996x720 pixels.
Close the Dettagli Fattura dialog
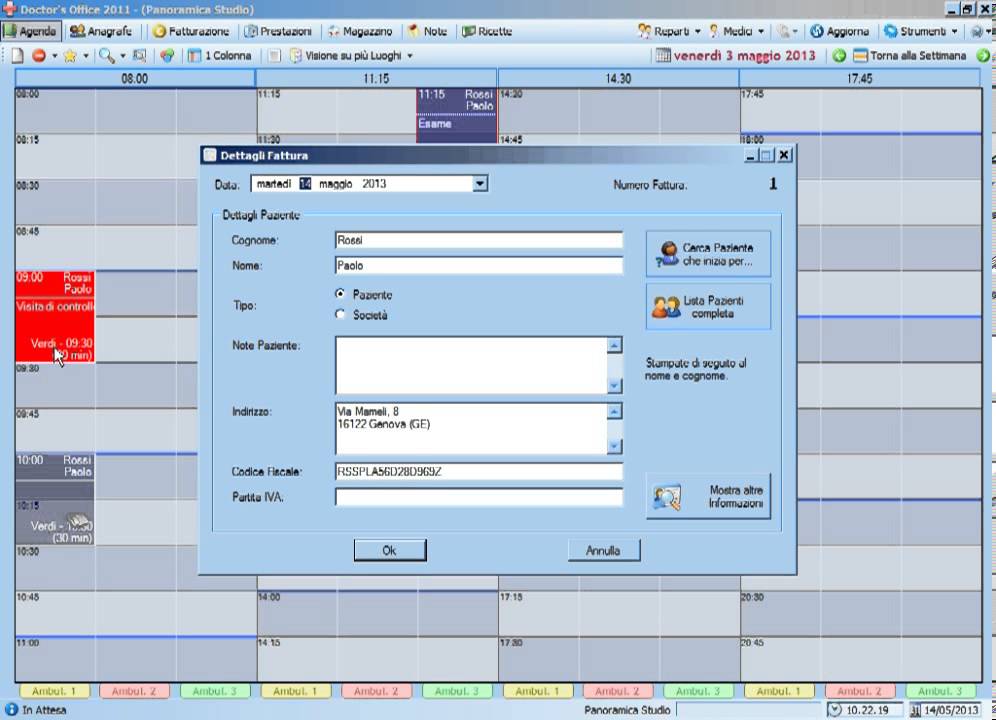[x=784, y=155]
